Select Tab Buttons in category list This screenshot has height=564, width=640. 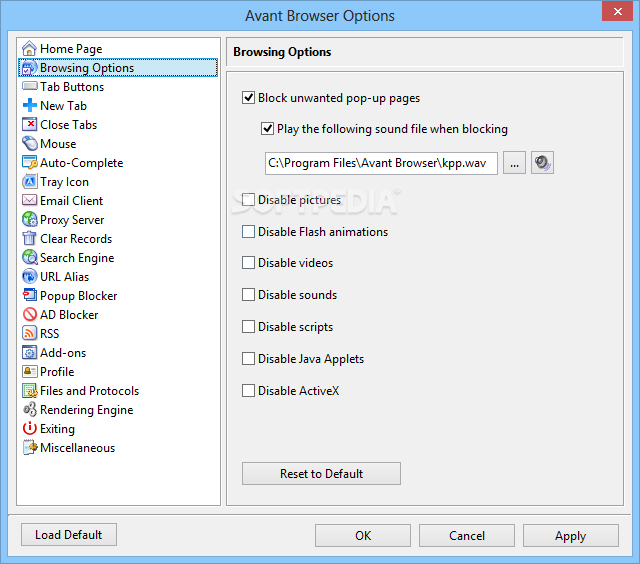tap(72, 87)
